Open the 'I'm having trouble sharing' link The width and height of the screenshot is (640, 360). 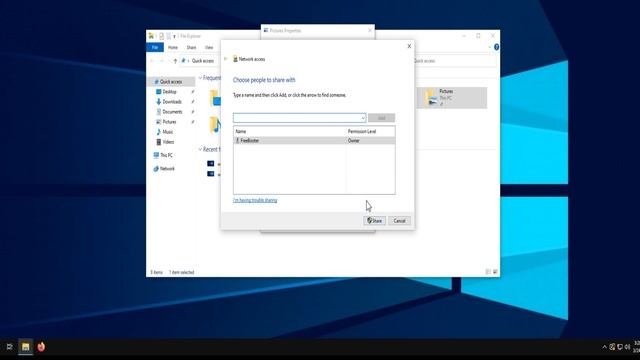pyautogui.click(x=255, y=200)
